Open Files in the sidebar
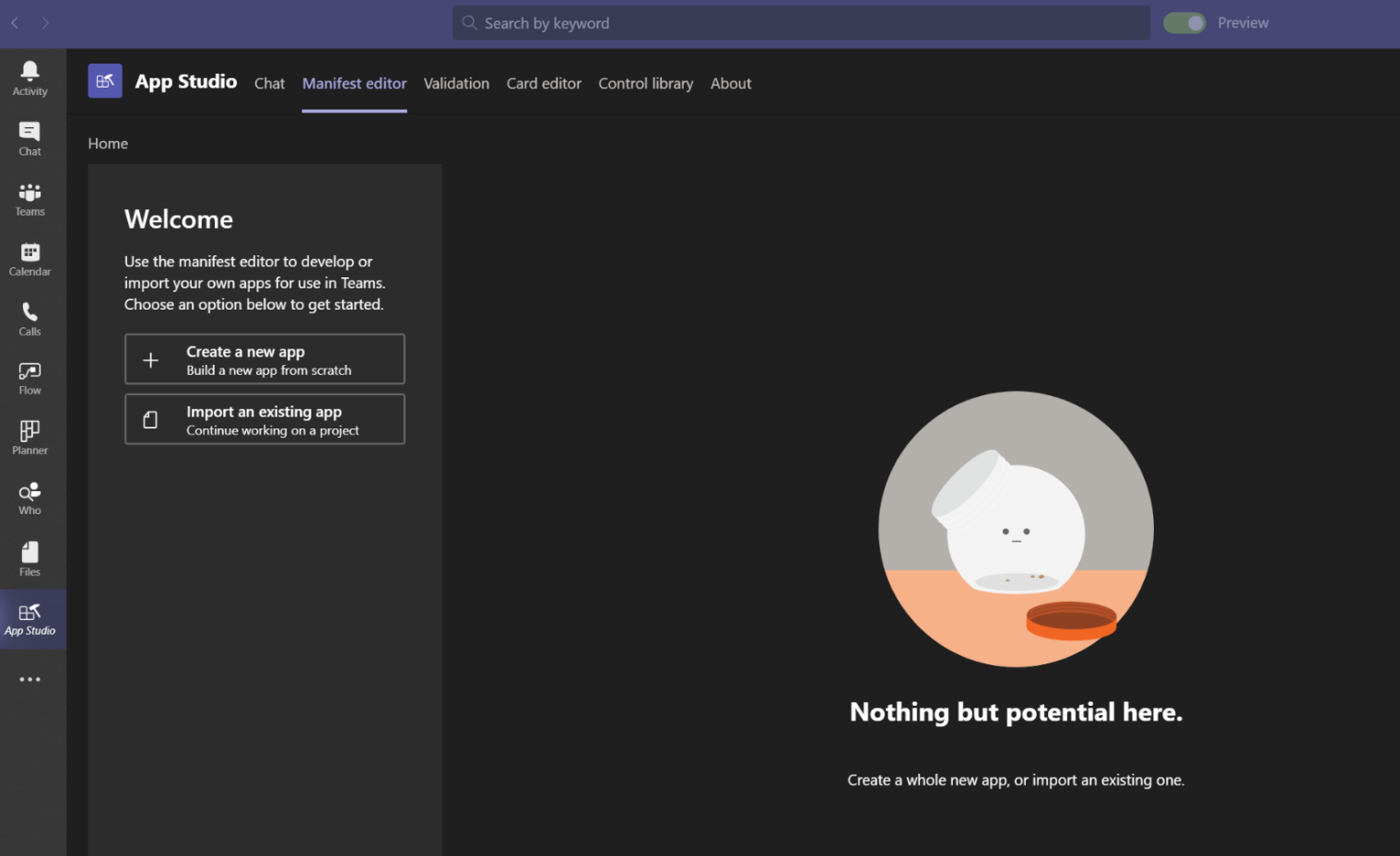 click(x=29, y=558)
